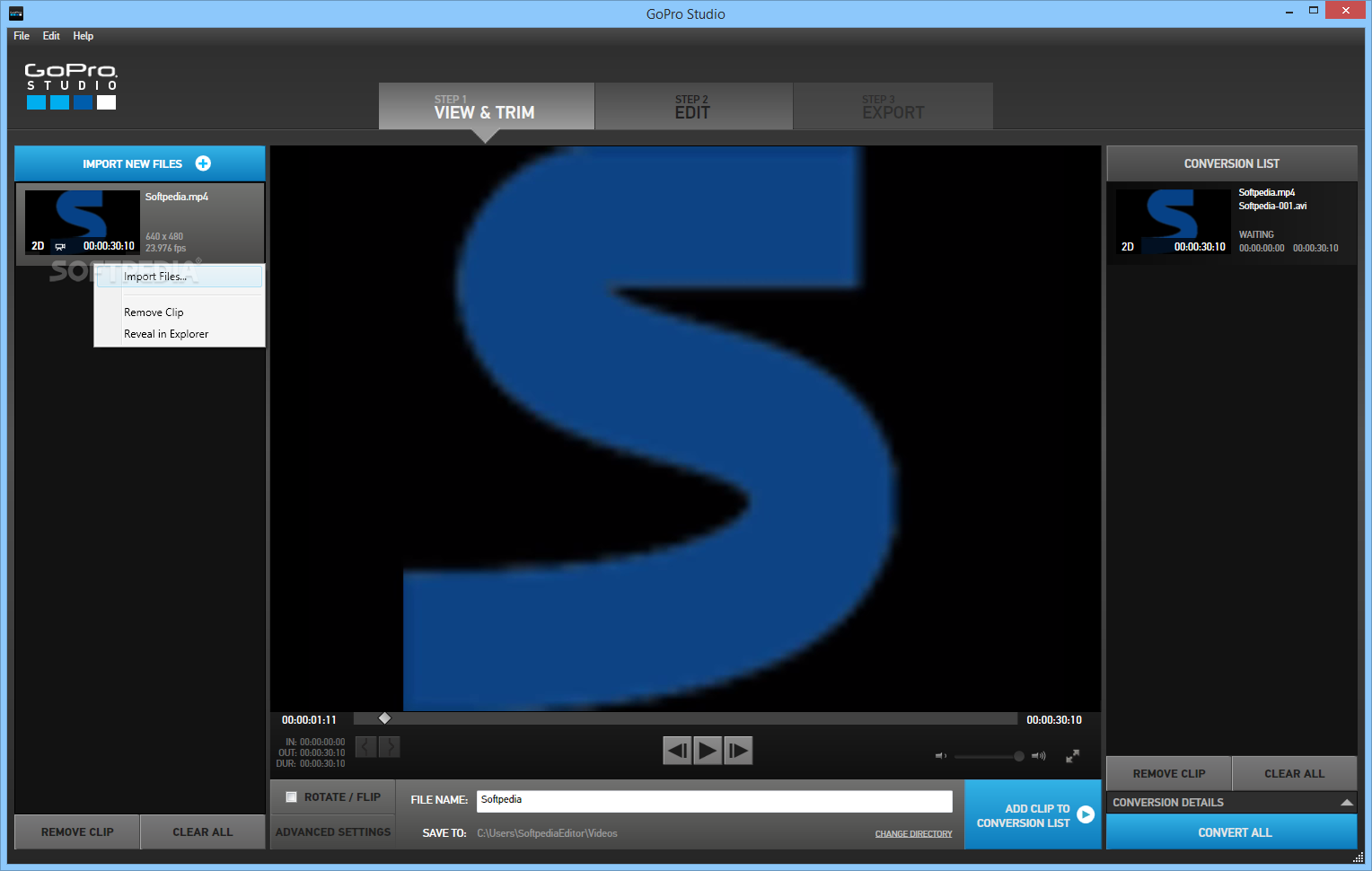This screenshot has width=1372, height=871.
Task: Click the File Name input field
Action: coord(714,800)
